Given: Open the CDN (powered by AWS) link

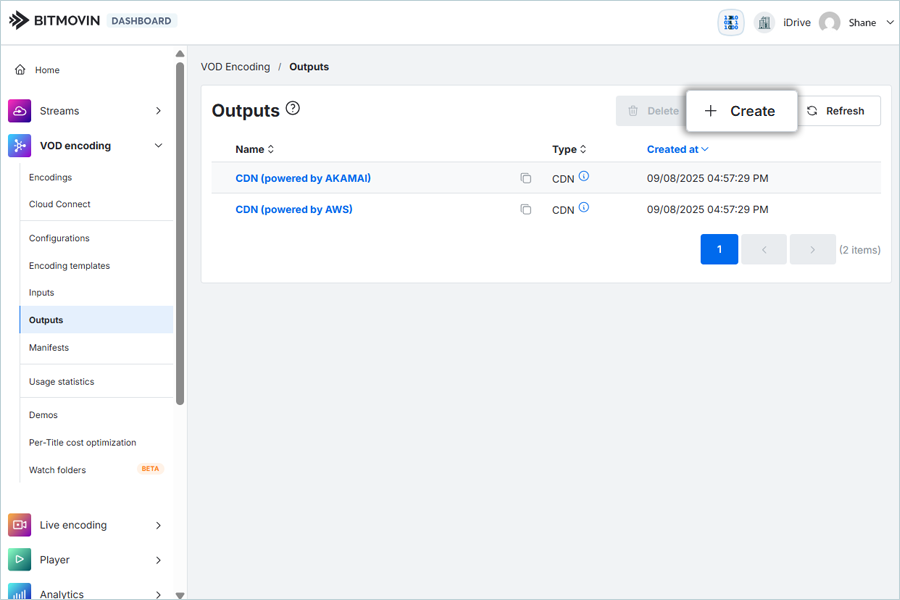Looking at the screenshot, I should click(293, 210).
